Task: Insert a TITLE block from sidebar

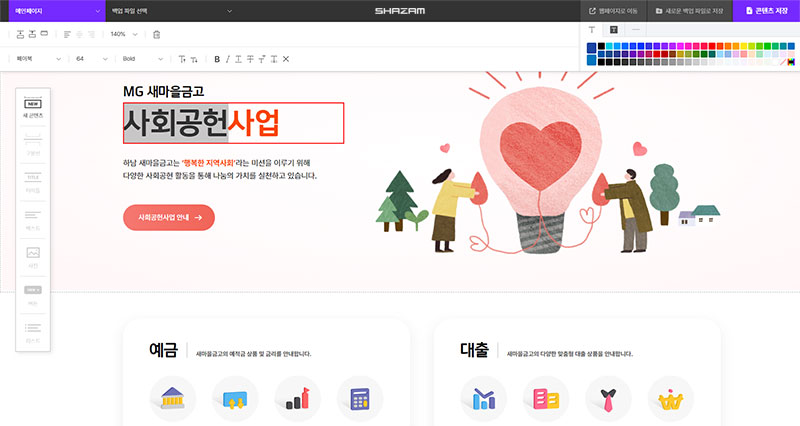Action: pos(33,182)
